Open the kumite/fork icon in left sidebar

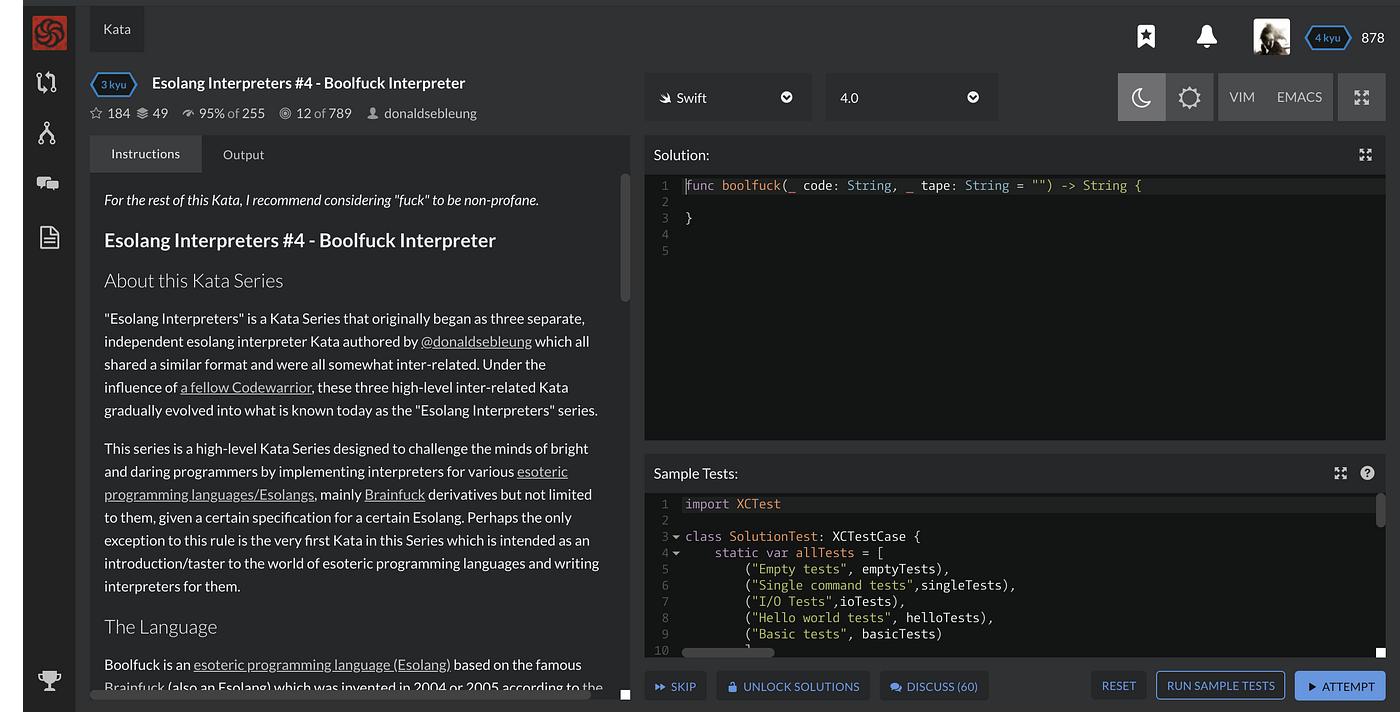tap(46, 84)
